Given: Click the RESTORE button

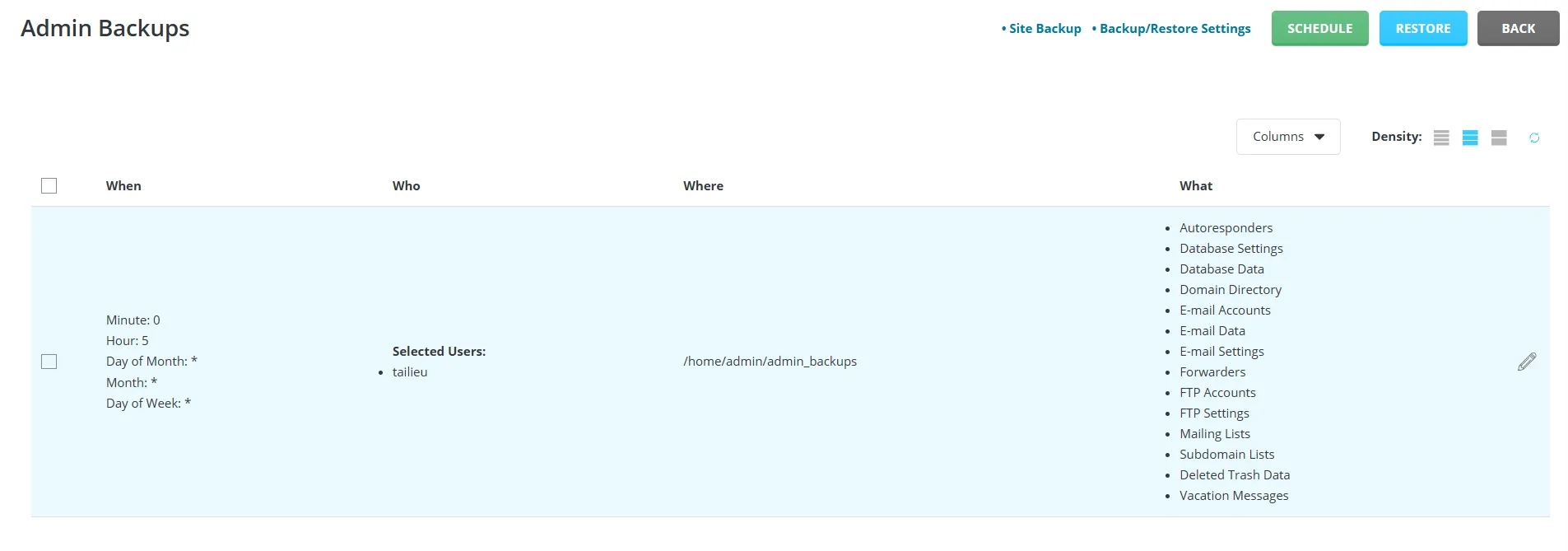Looking at the screenshot, I should (x=1422, y=28).
